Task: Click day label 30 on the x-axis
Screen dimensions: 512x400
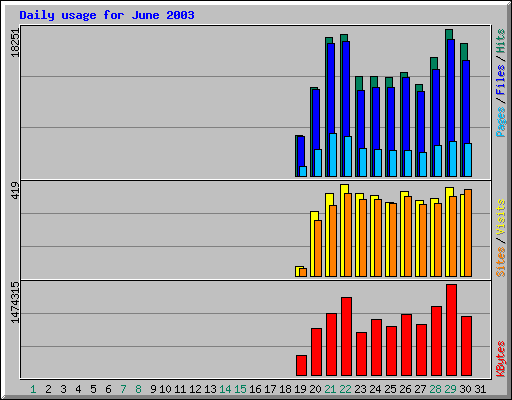Action: tap(465, 389)
